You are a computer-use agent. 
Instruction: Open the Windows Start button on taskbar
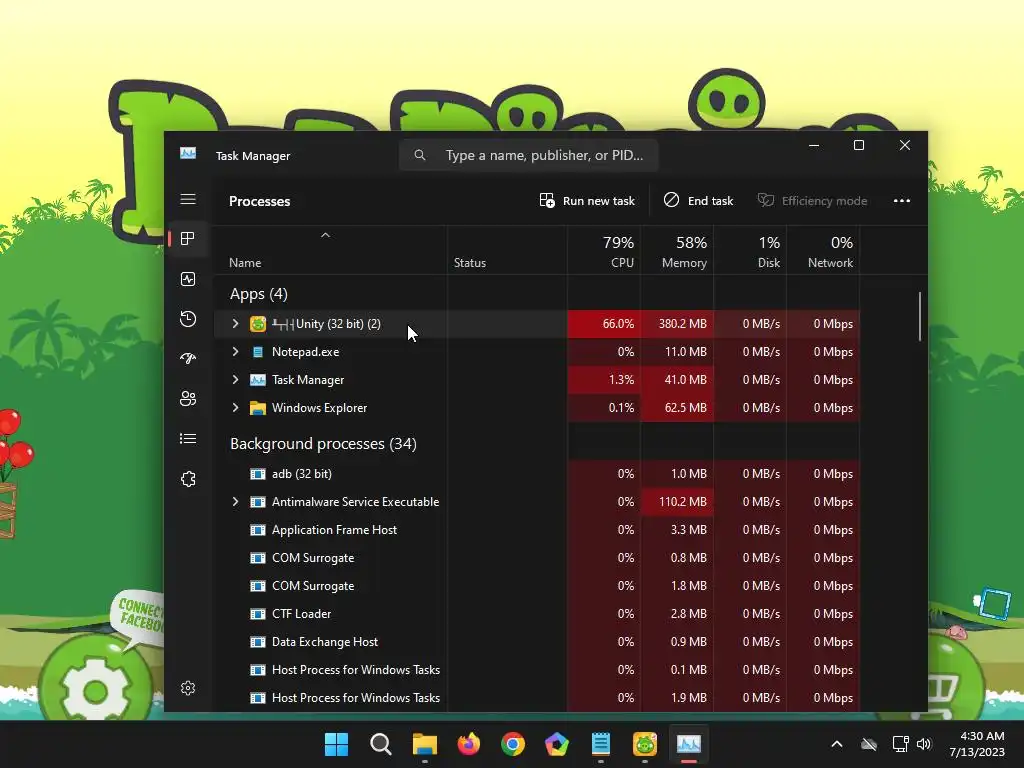[x=336, y=744]
